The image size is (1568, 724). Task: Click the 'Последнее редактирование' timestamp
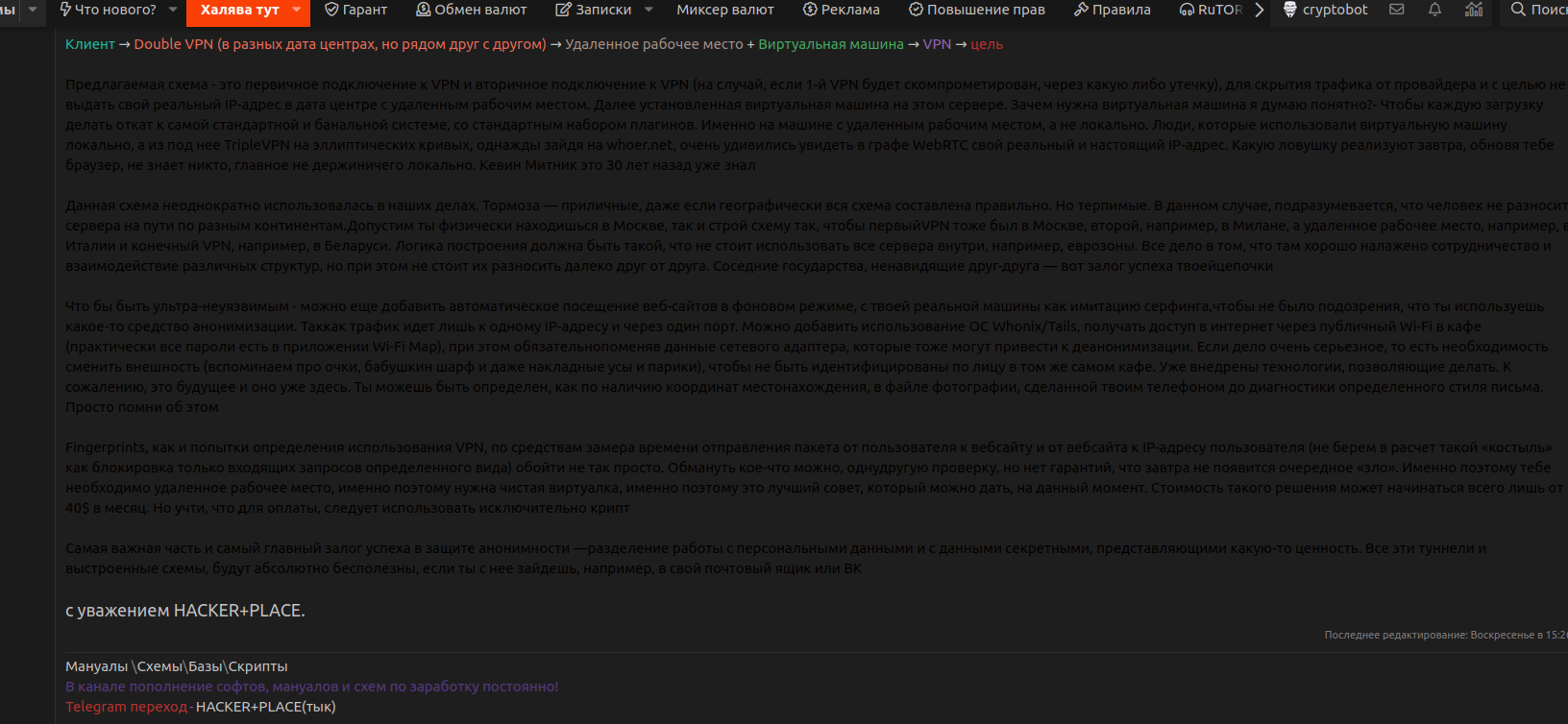point(1446,635)
